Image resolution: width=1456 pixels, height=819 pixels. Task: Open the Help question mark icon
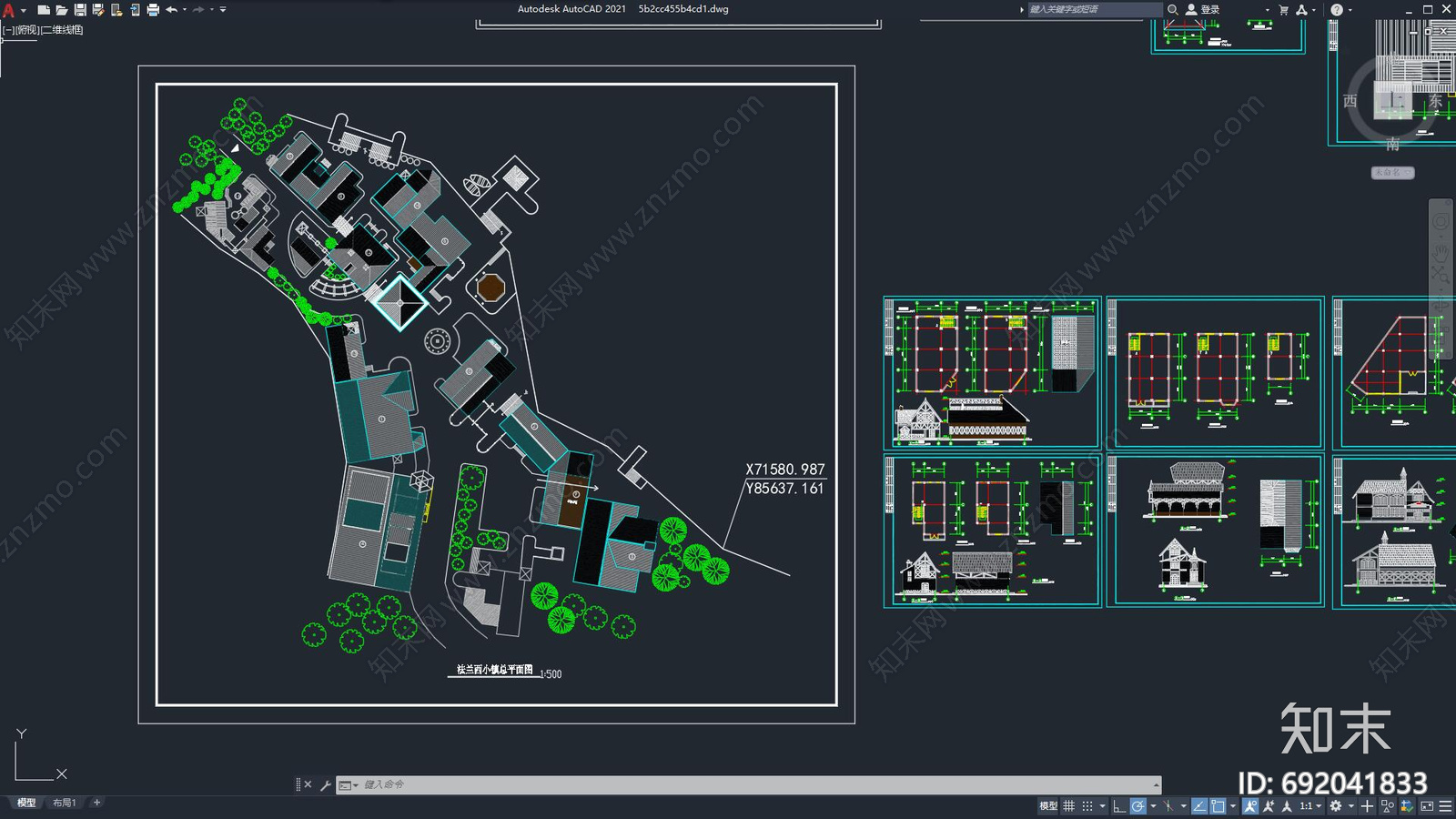click(x=1336, y=10)
